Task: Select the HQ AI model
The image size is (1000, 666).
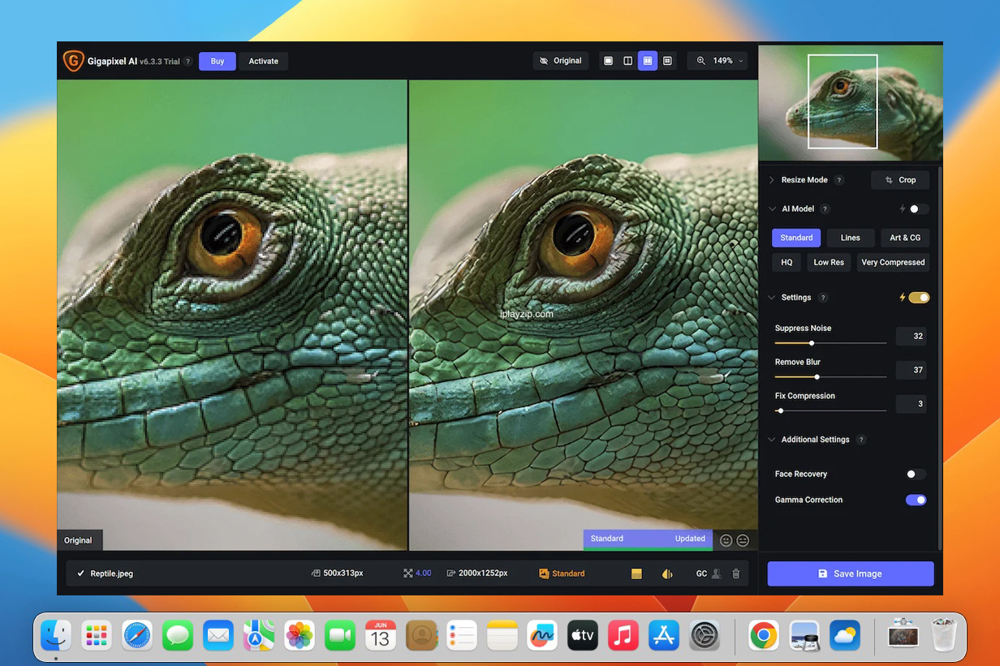Action: click(786, 262)
